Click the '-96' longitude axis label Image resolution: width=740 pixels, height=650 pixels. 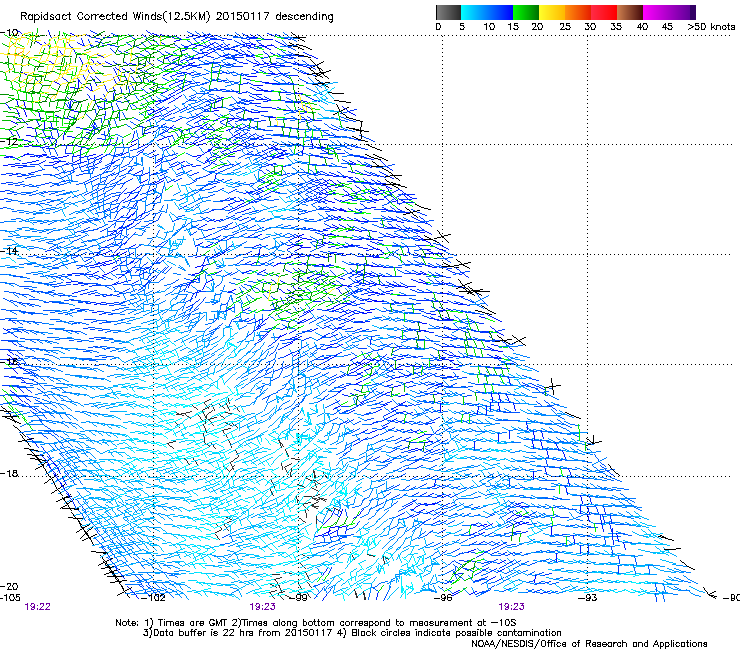443,598
